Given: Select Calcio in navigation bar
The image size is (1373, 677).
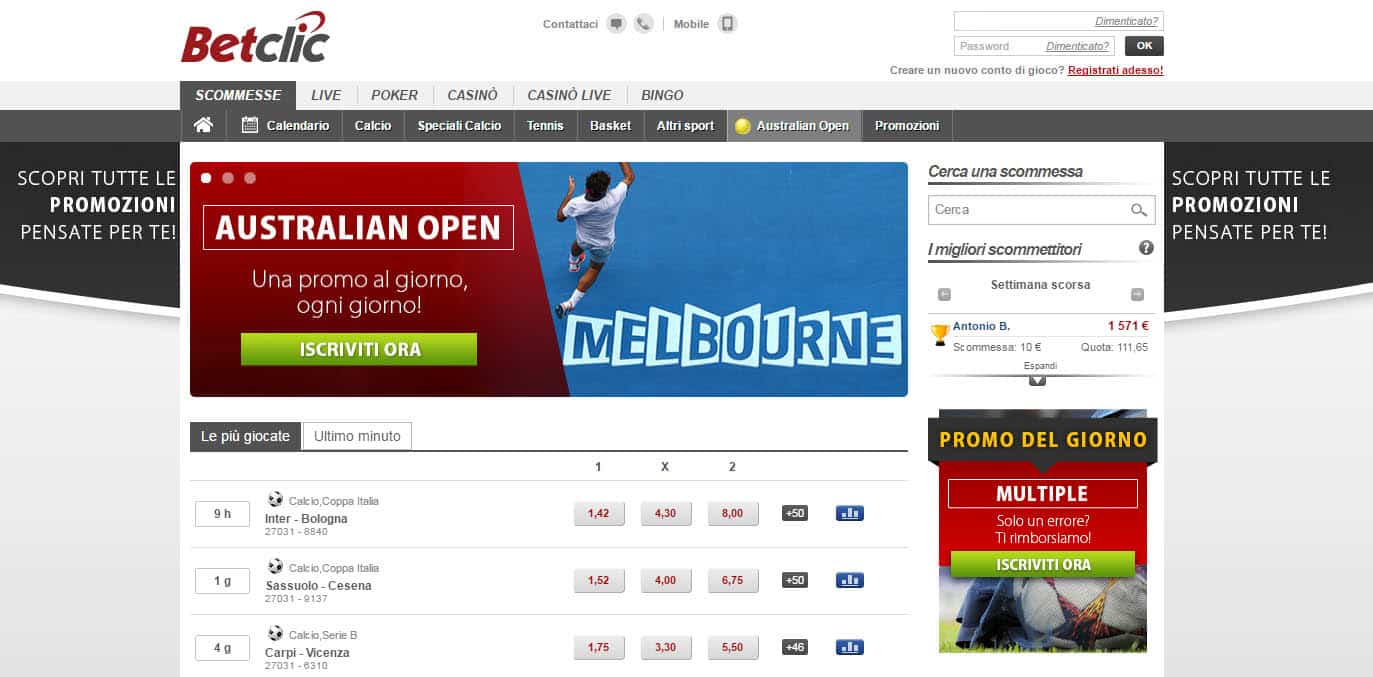Looking at the screenshot, I should [373, 126].
